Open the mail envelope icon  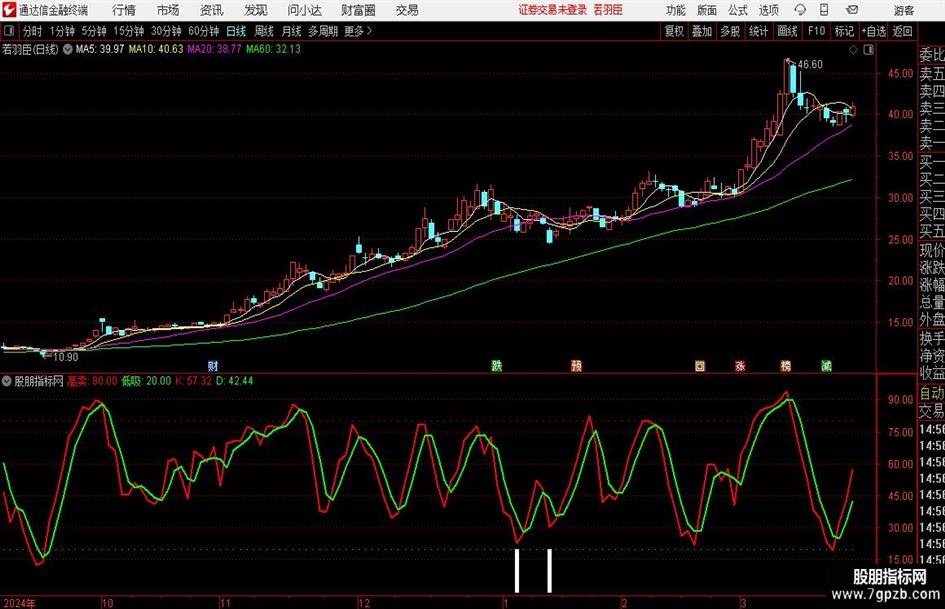852,10
